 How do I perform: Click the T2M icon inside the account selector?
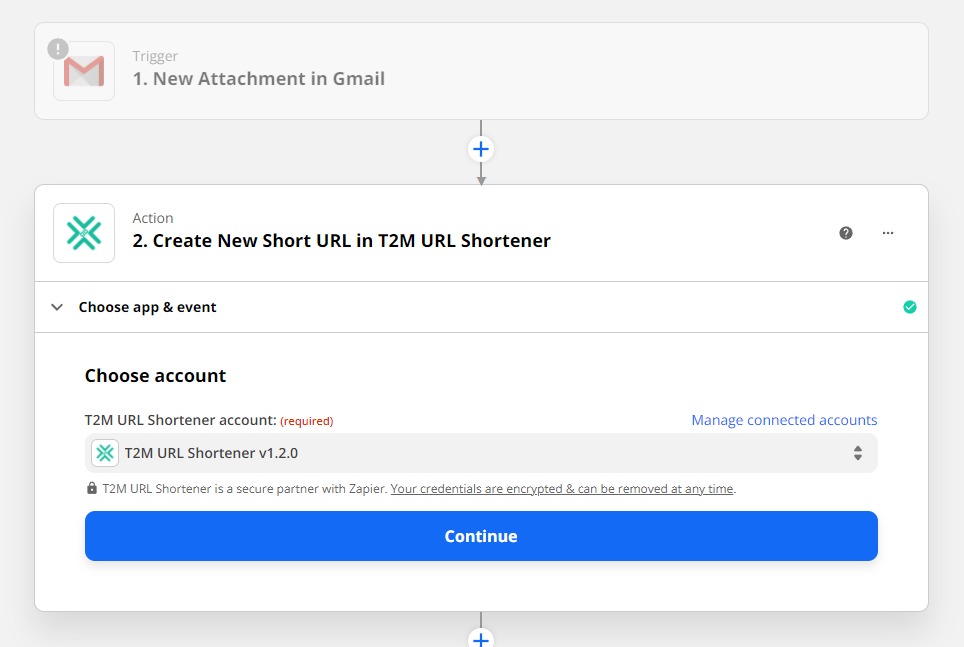click(105, 453)
